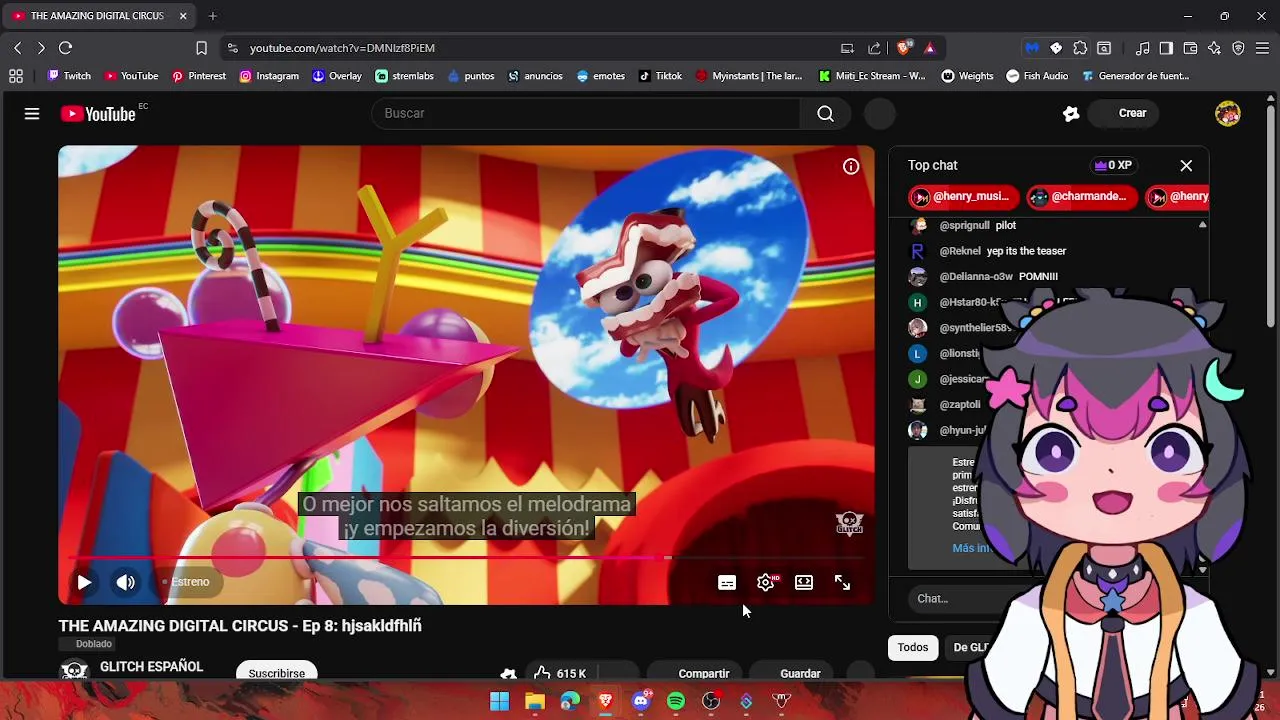
Task: Open the Weights bookmark
Action: 967,76
